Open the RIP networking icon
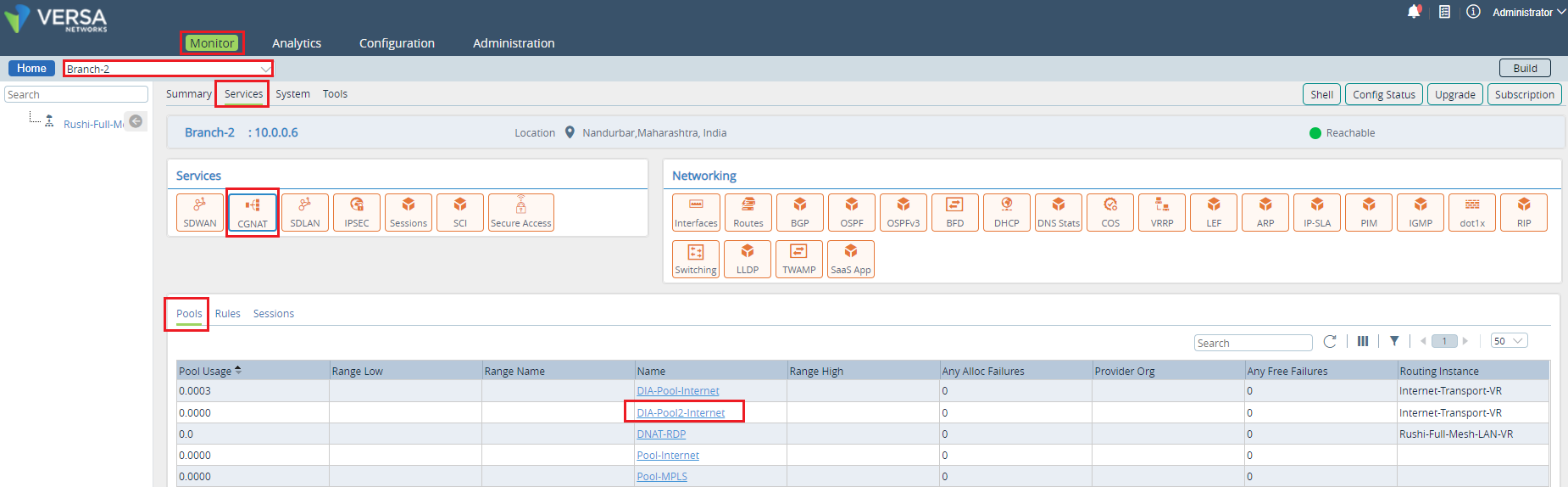The height and width of the screenshot is (487, 1568). pos(1524,212)
